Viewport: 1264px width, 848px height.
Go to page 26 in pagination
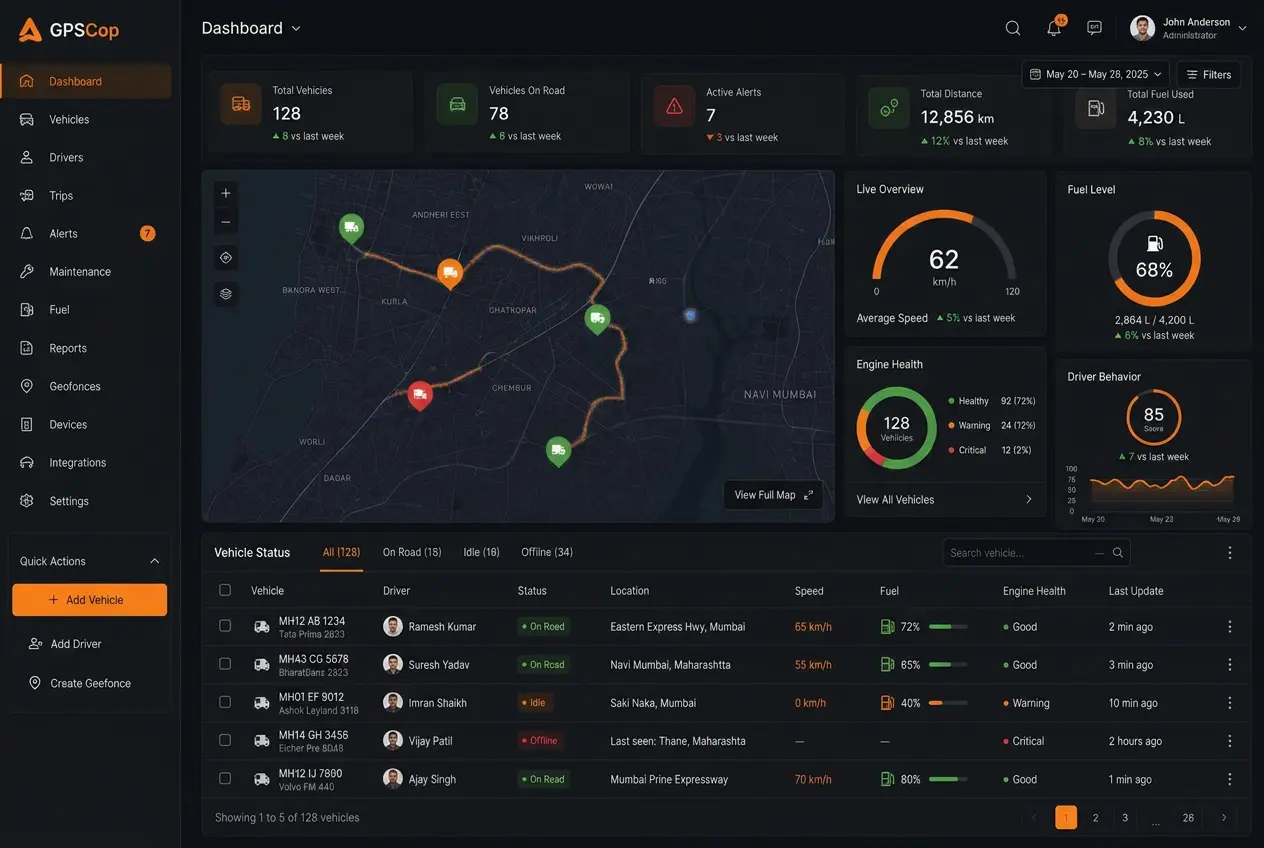(1188, 818)
